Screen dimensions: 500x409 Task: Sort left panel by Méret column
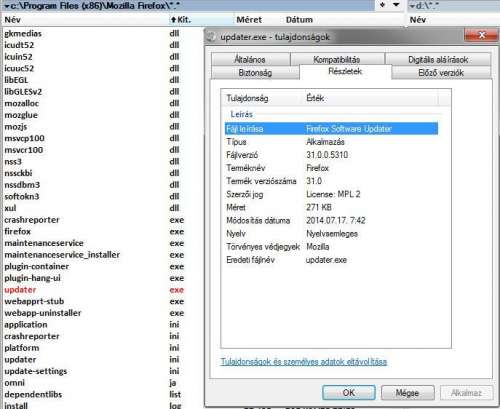click(249, 20)
